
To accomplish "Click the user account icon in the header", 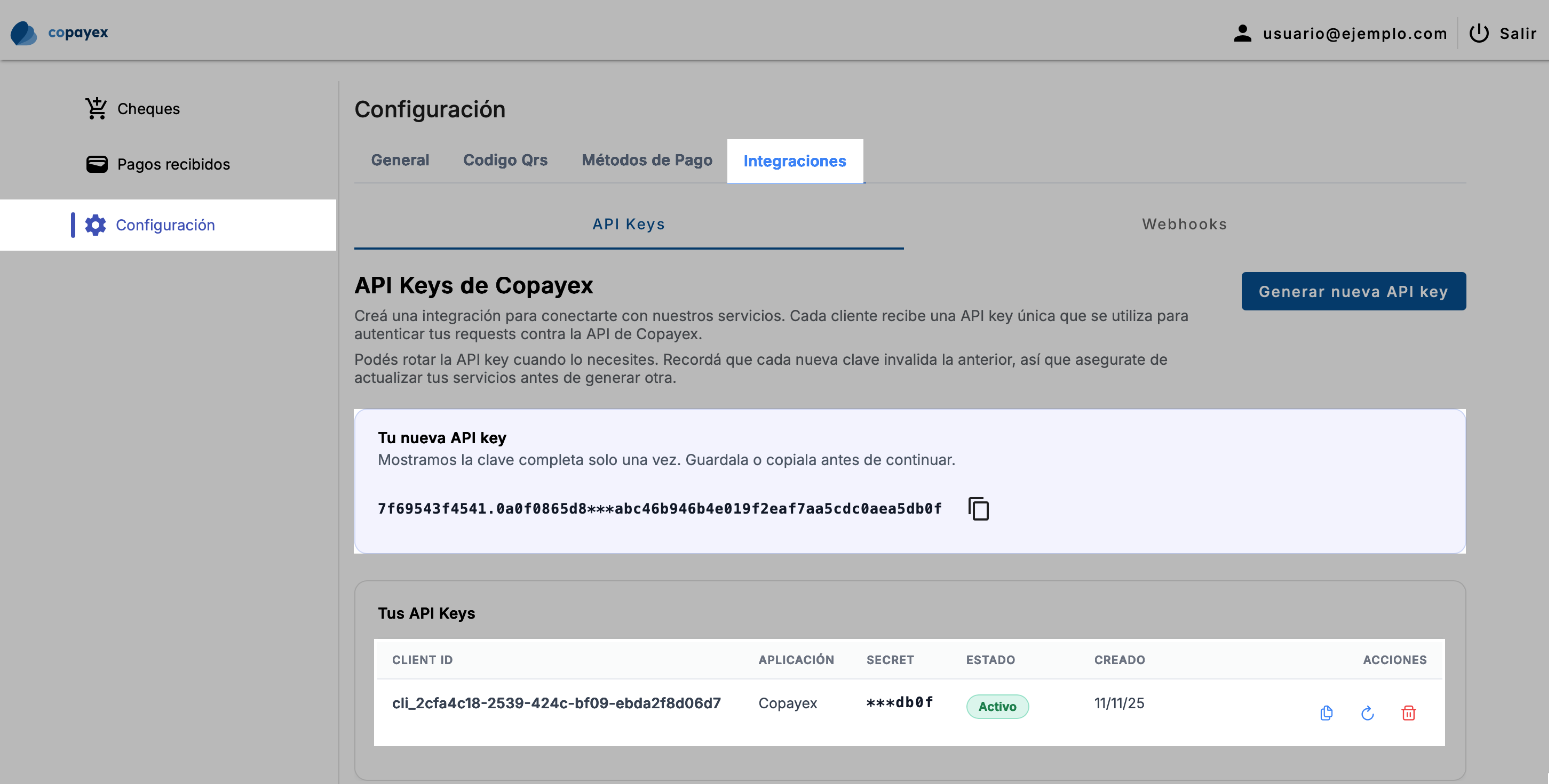I will [1242, 33].
